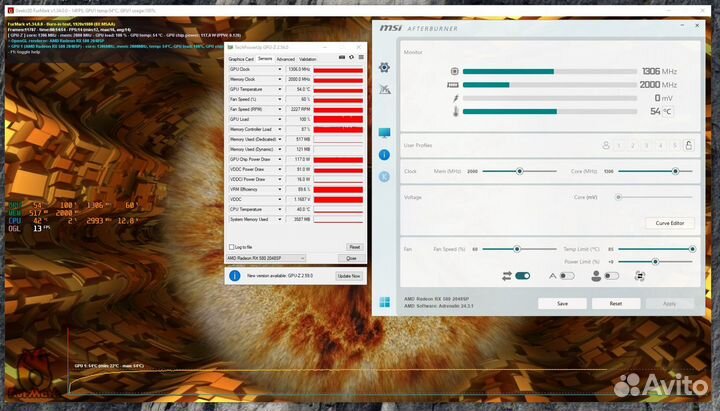Click the VDDC 1.1687 V value field
This screenshot has width=720, height=411.
coord(298,200)
